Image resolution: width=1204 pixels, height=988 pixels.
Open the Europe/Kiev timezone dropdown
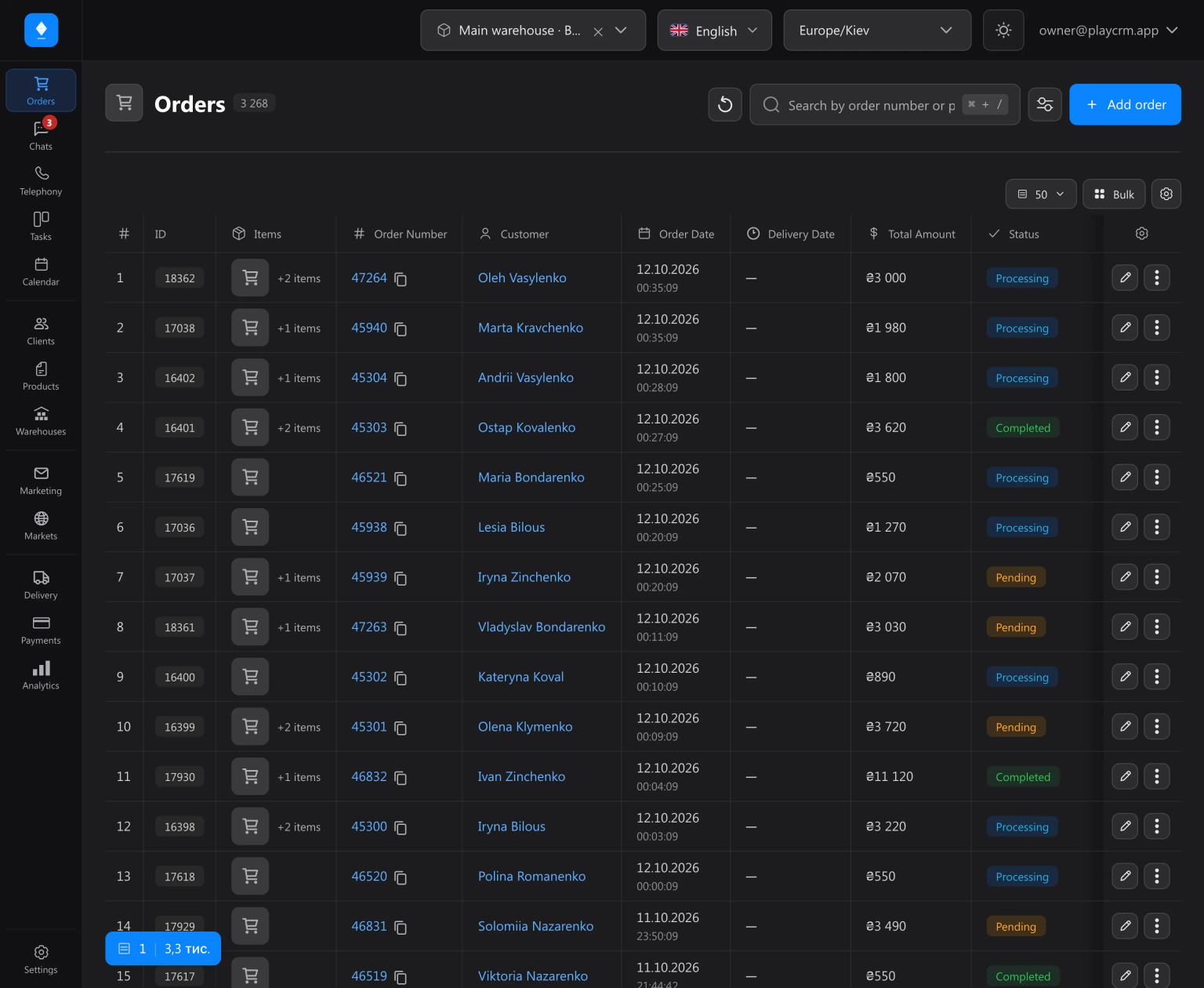pyautogui.click(x=877, y=31)
